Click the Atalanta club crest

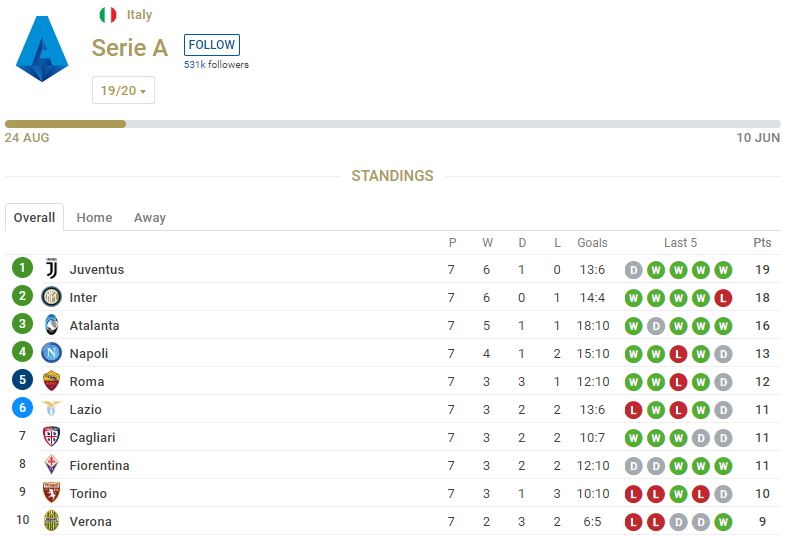click(x=52, y=325)
